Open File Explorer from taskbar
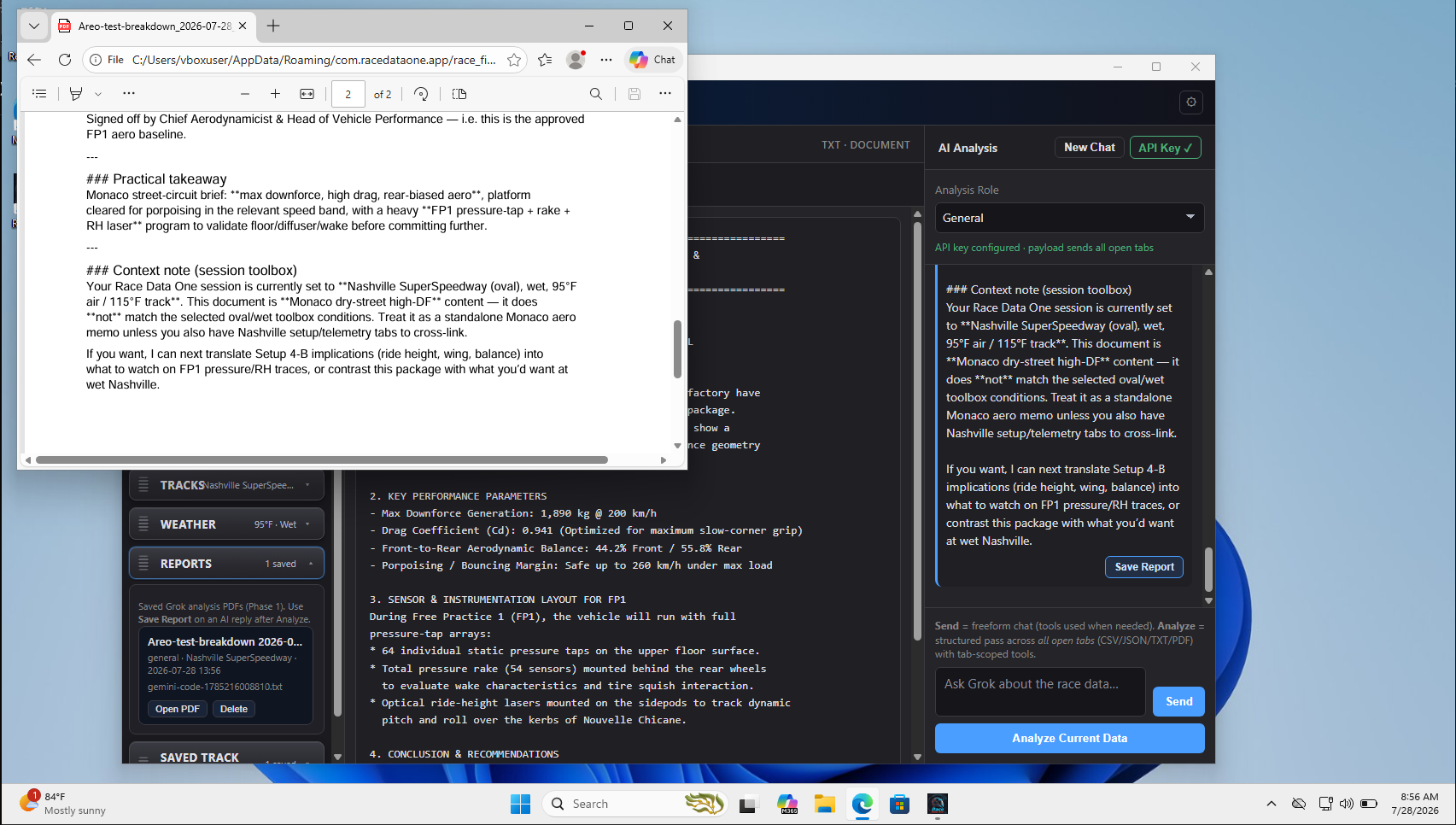 (x=824, y=804)
